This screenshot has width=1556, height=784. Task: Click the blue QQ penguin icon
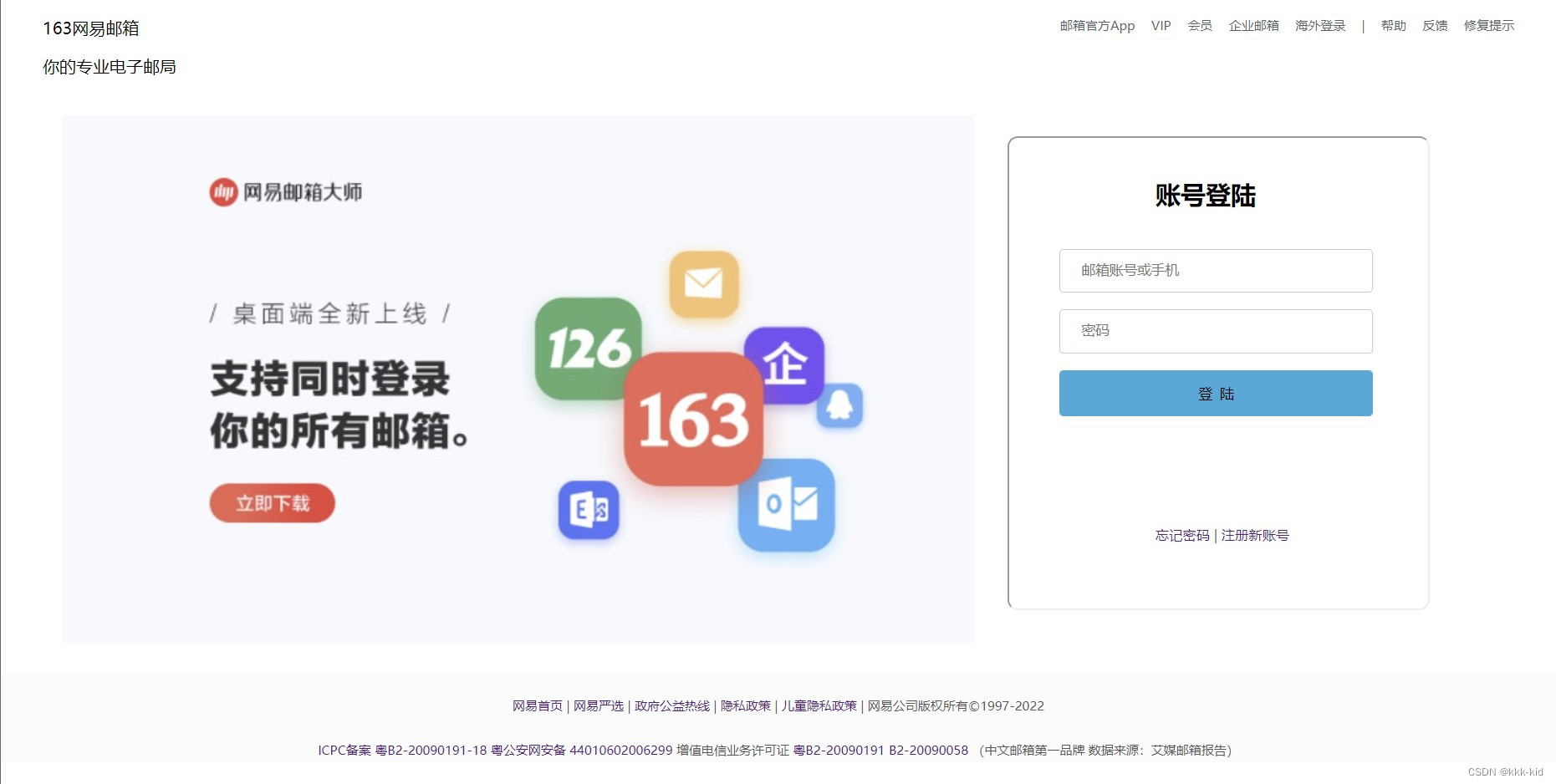839,405
